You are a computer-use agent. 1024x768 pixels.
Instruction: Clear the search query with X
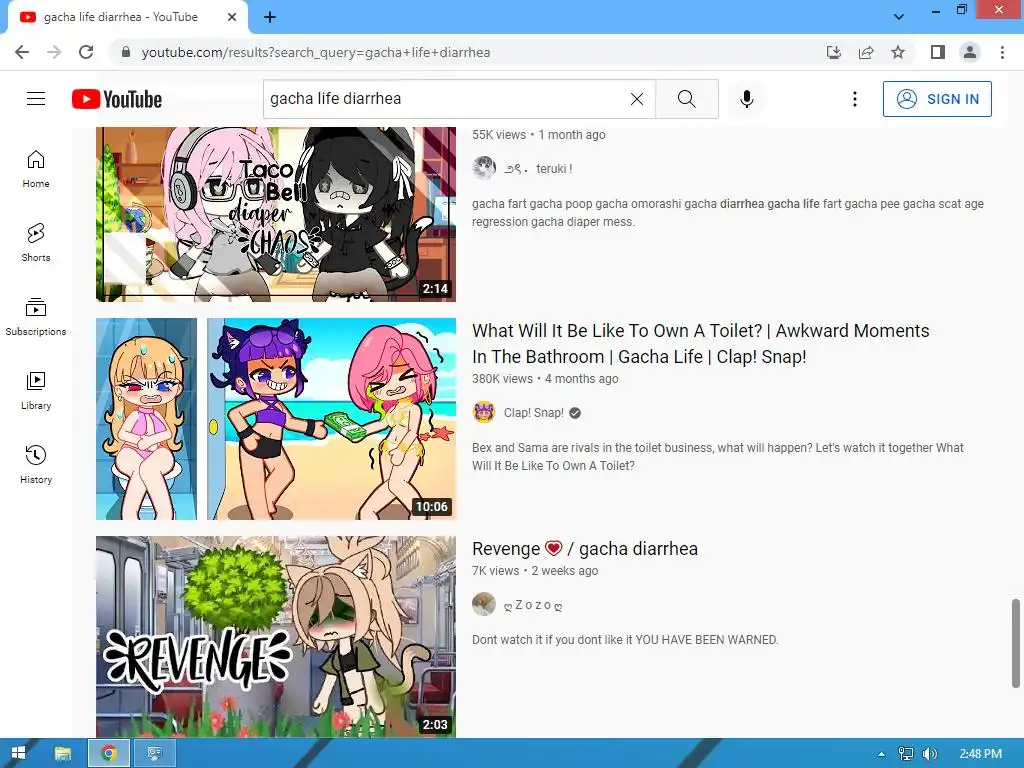coord(637,99)
